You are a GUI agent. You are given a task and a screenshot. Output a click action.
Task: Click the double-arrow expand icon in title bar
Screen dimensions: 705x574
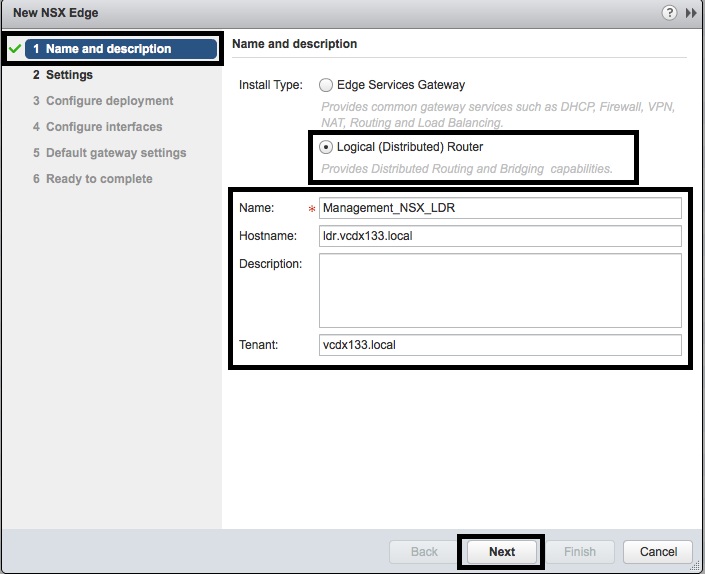[x=690, y=13]
